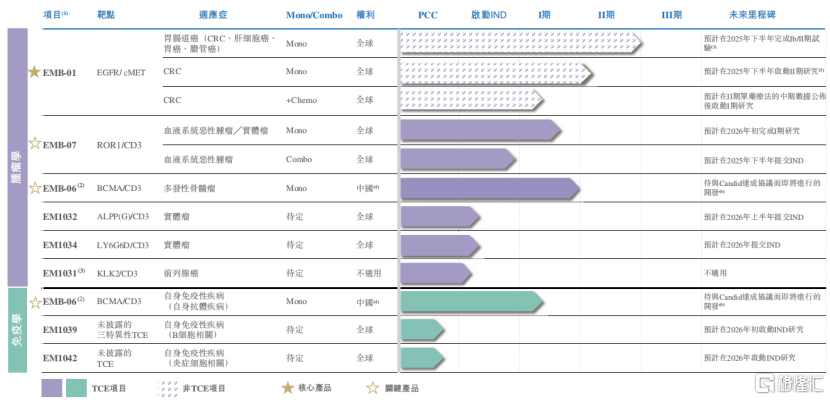Click the KLK2/CD3 target text
Image resolution: width=830 pixels, height=400 pixels.
pyautogui.click(x=118, y=274)
